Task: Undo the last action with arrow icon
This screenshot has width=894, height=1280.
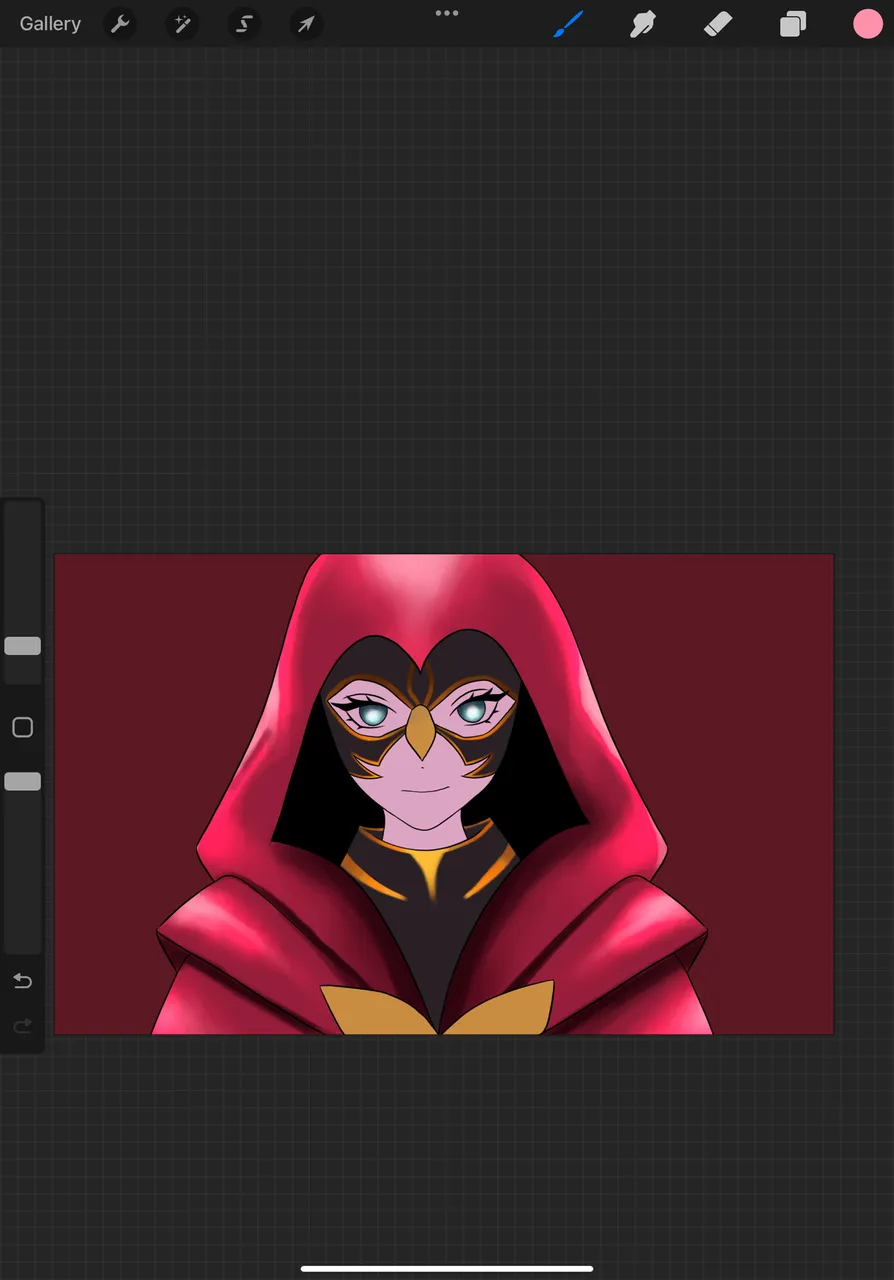Action: coord(22,981)
